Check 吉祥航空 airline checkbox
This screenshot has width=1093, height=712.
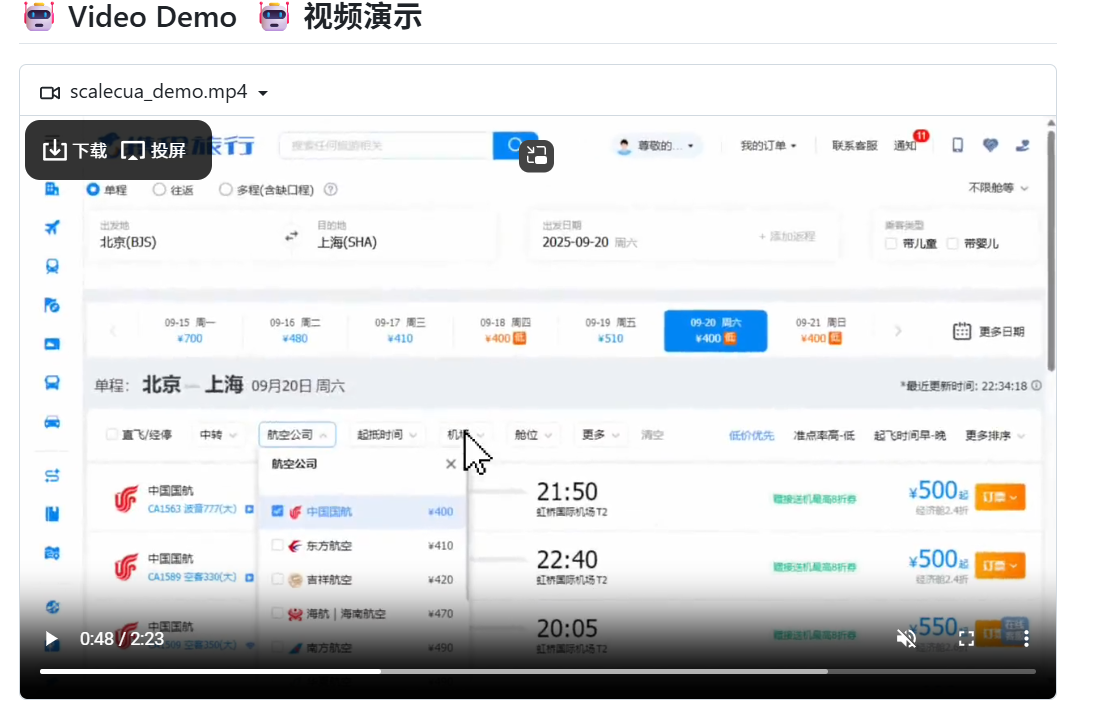[x=277, y=579]
